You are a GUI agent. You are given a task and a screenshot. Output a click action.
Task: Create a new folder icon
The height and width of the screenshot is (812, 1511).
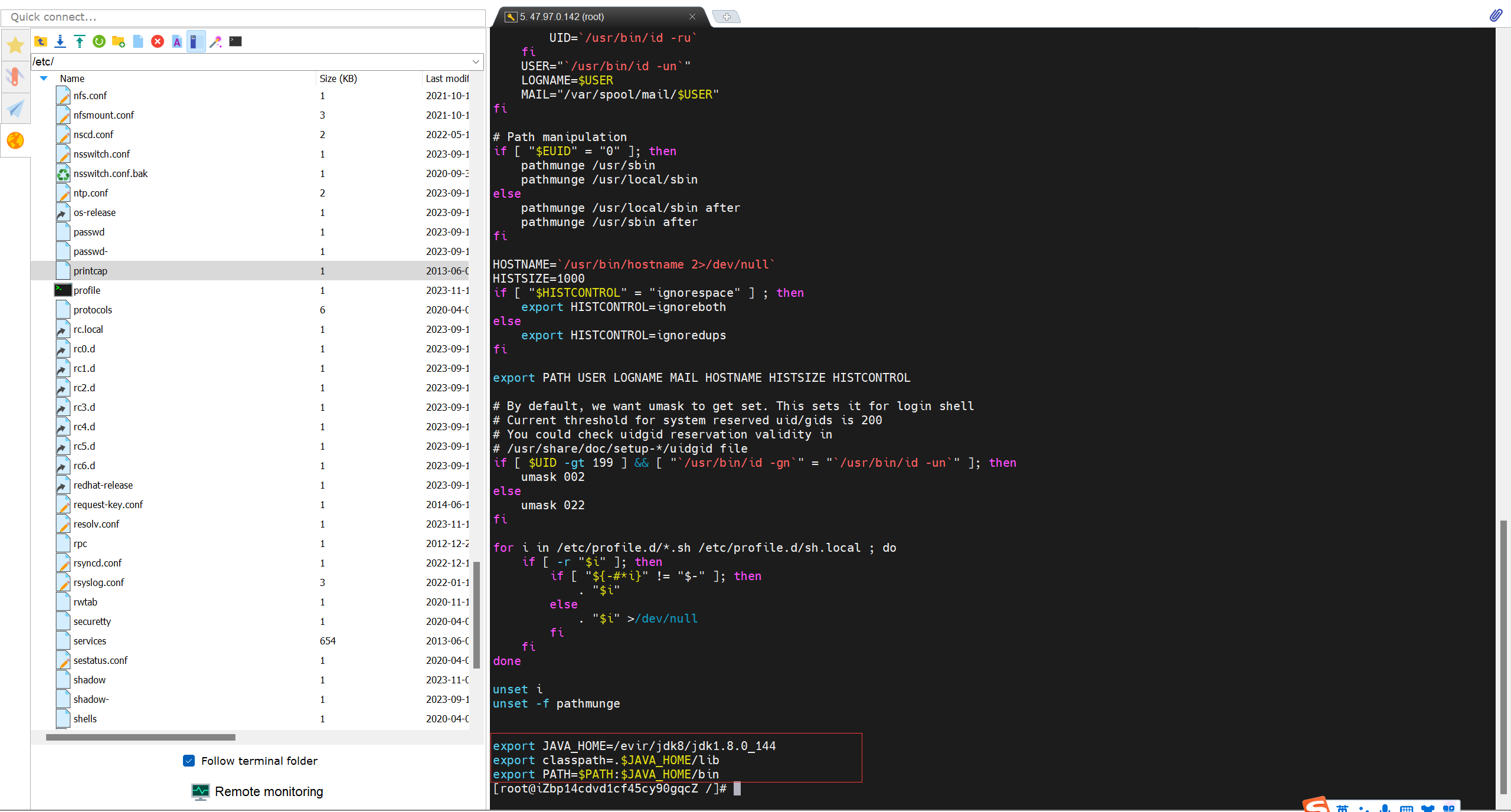point(119,41)
